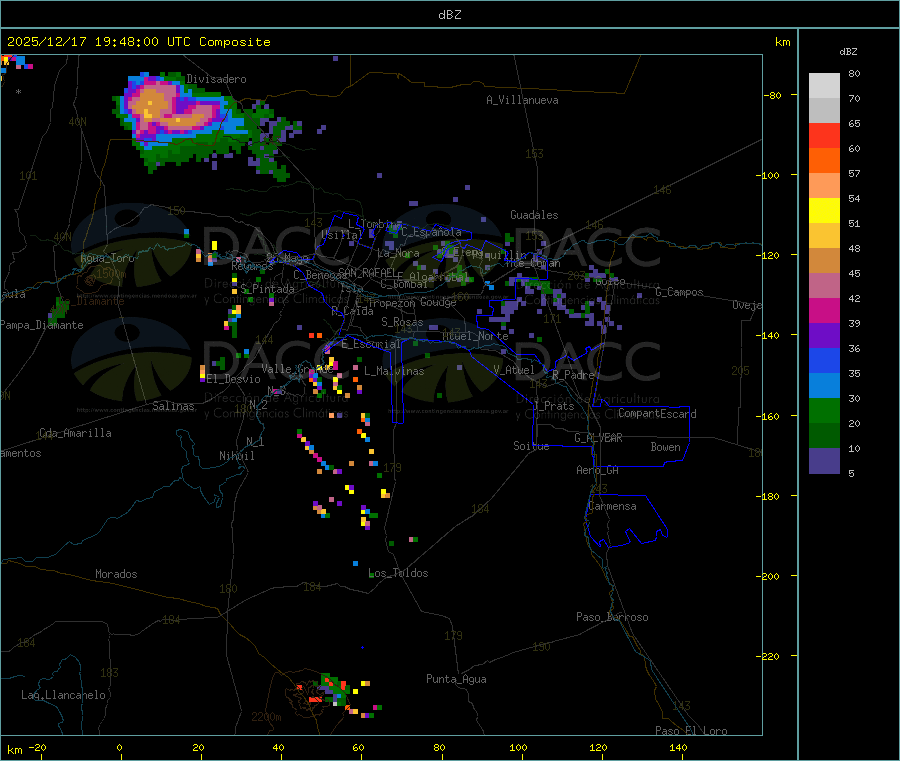Viewport: 900px width, 761px height.
Task: Click the dark green 20-10 dBZ legend swatch
Action: pyautogui.click(x=824, y=436)
